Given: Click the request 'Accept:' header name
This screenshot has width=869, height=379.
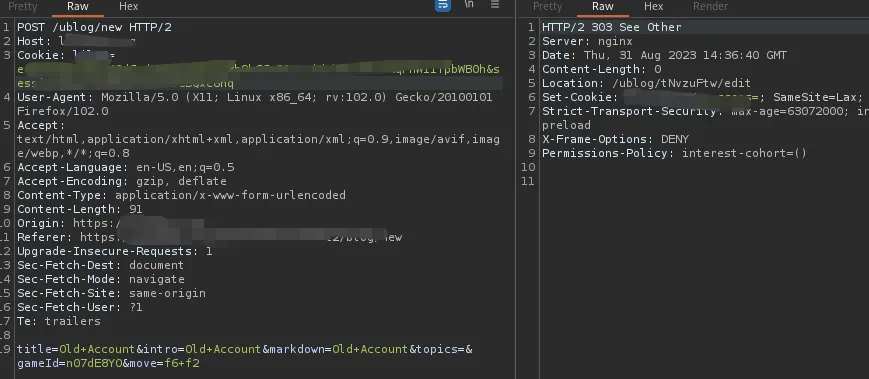Looking at the screenshot, I should 41,125.
